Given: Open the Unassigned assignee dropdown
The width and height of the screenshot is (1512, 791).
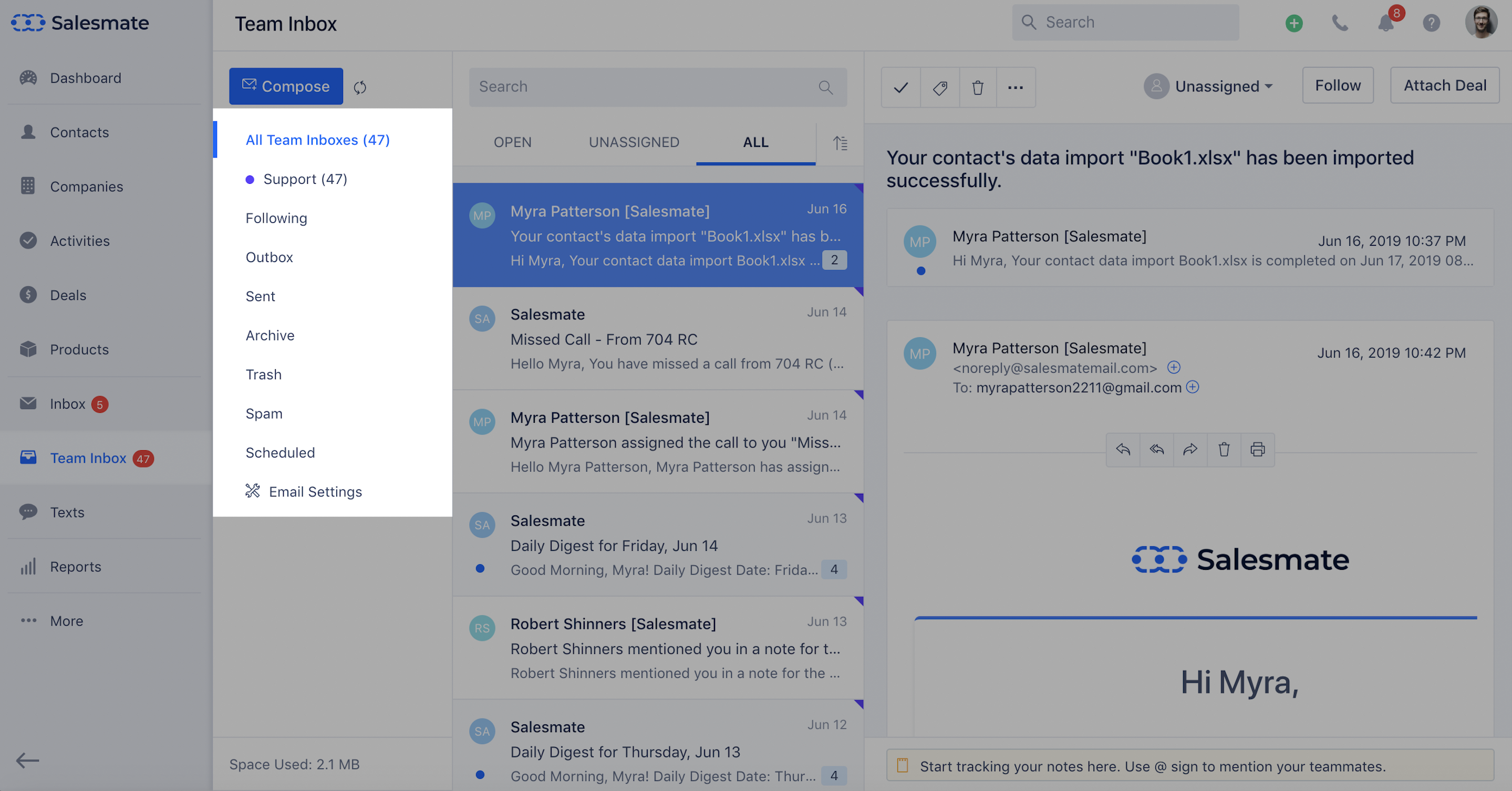Looking at the screenshot, I should tap(1208, 86).
